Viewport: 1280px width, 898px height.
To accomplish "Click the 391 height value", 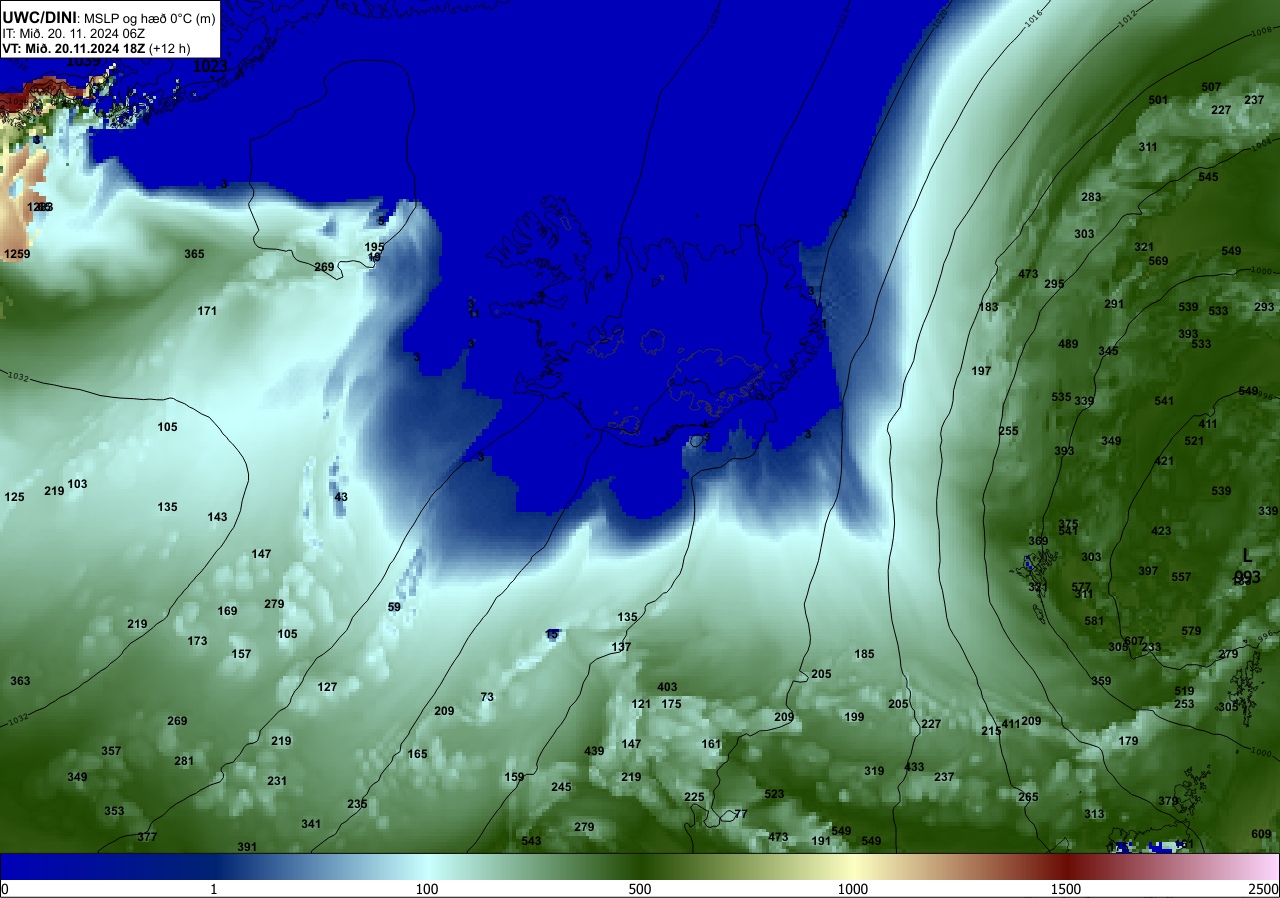I will [x=247, y=847].
